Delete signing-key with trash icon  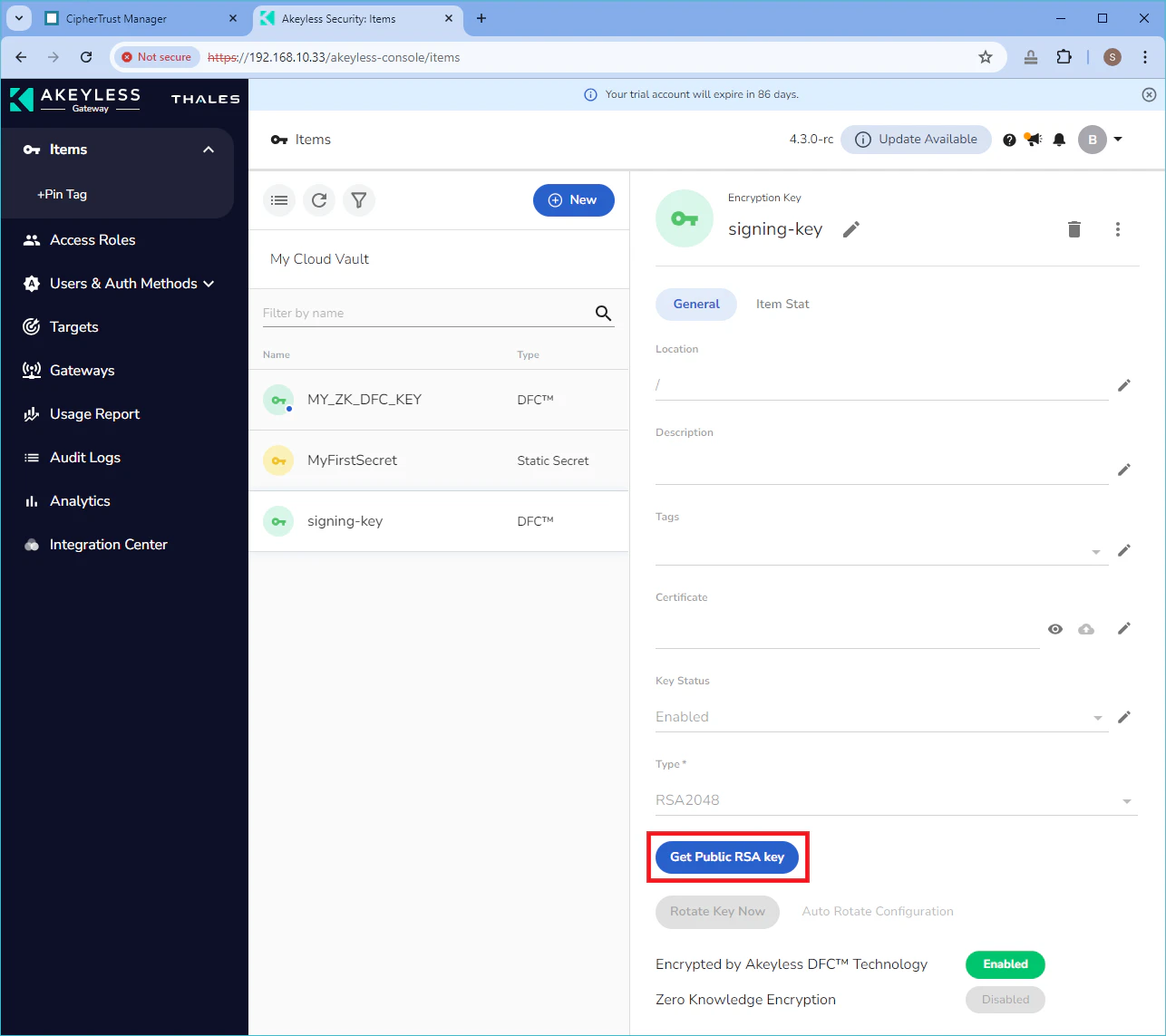coord(1074,229)
